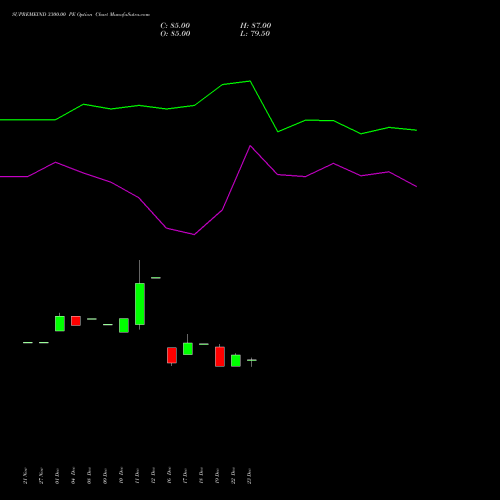This screenshot has height=500, width=500.
Task: Click the low value 'L: 79.50'
Action: tap(255, 34)
